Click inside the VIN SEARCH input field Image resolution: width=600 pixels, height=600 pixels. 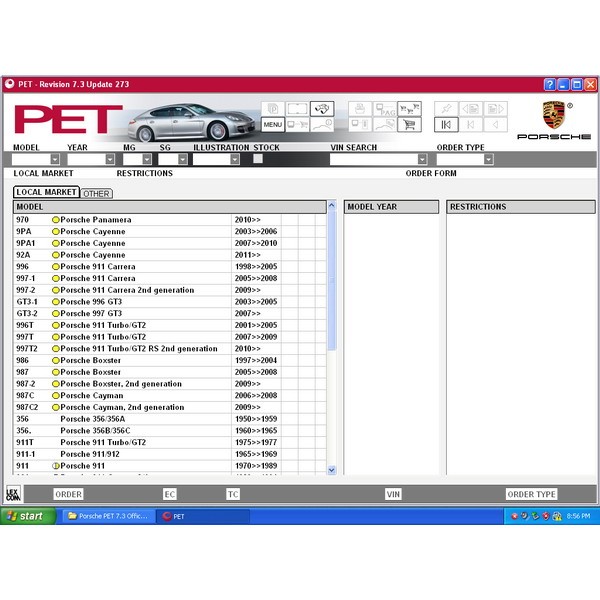coord(373,159)
